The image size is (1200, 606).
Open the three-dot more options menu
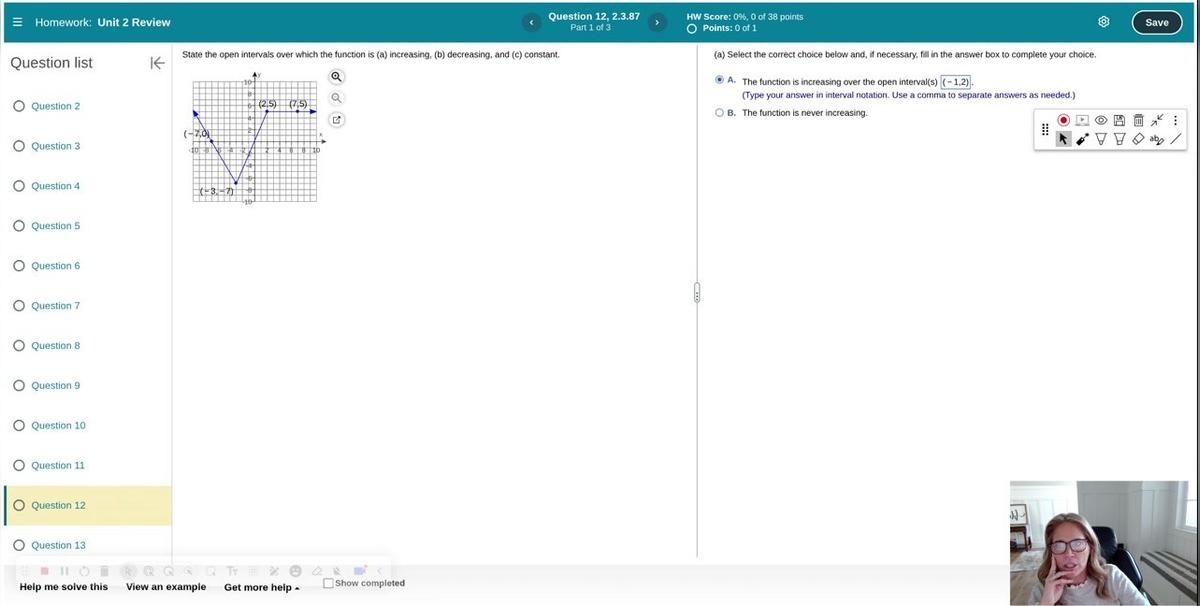(x=1175, y=120)
